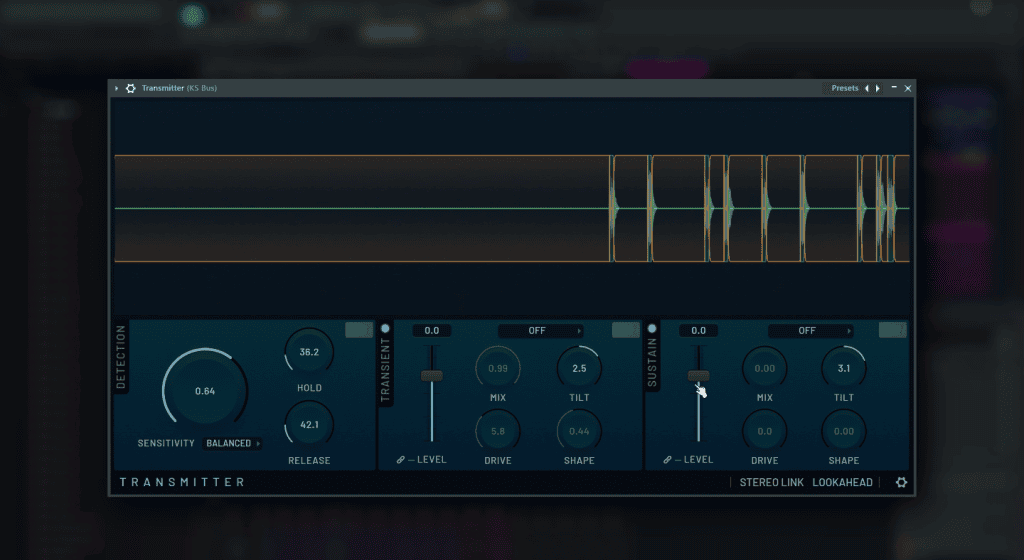The width and height of the screenshot is (1024, 560).
Task: Open the BALANCED detection mode dropdown
Action: [x=233, y=443]
